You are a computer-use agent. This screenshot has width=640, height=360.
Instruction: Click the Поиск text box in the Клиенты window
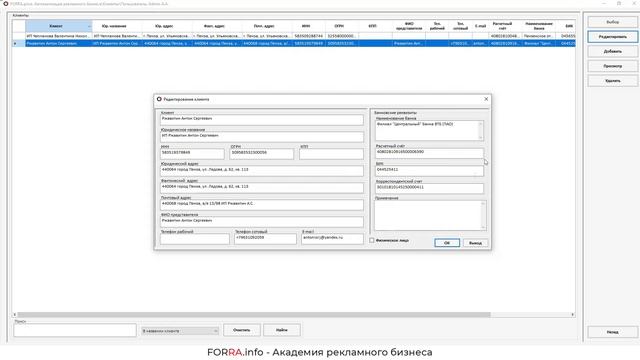(x=75, y=330)
